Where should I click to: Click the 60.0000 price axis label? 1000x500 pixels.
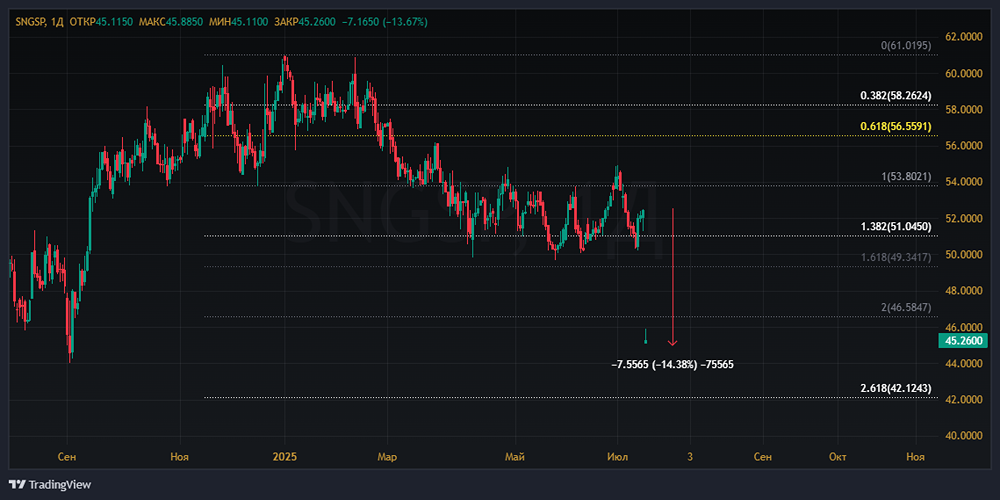pyautogui.click(x=963, y=73)
